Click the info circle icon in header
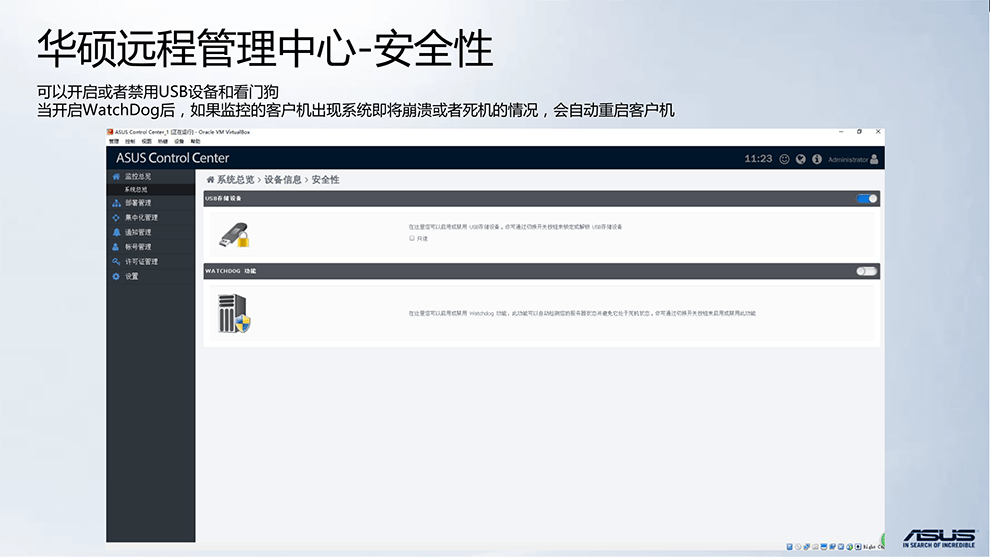This screenshot has width=990, height=557. coord(817,159)
